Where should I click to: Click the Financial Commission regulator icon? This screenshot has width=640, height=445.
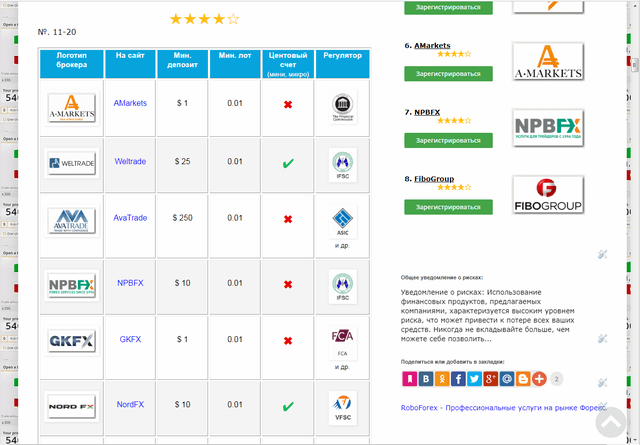342,107
